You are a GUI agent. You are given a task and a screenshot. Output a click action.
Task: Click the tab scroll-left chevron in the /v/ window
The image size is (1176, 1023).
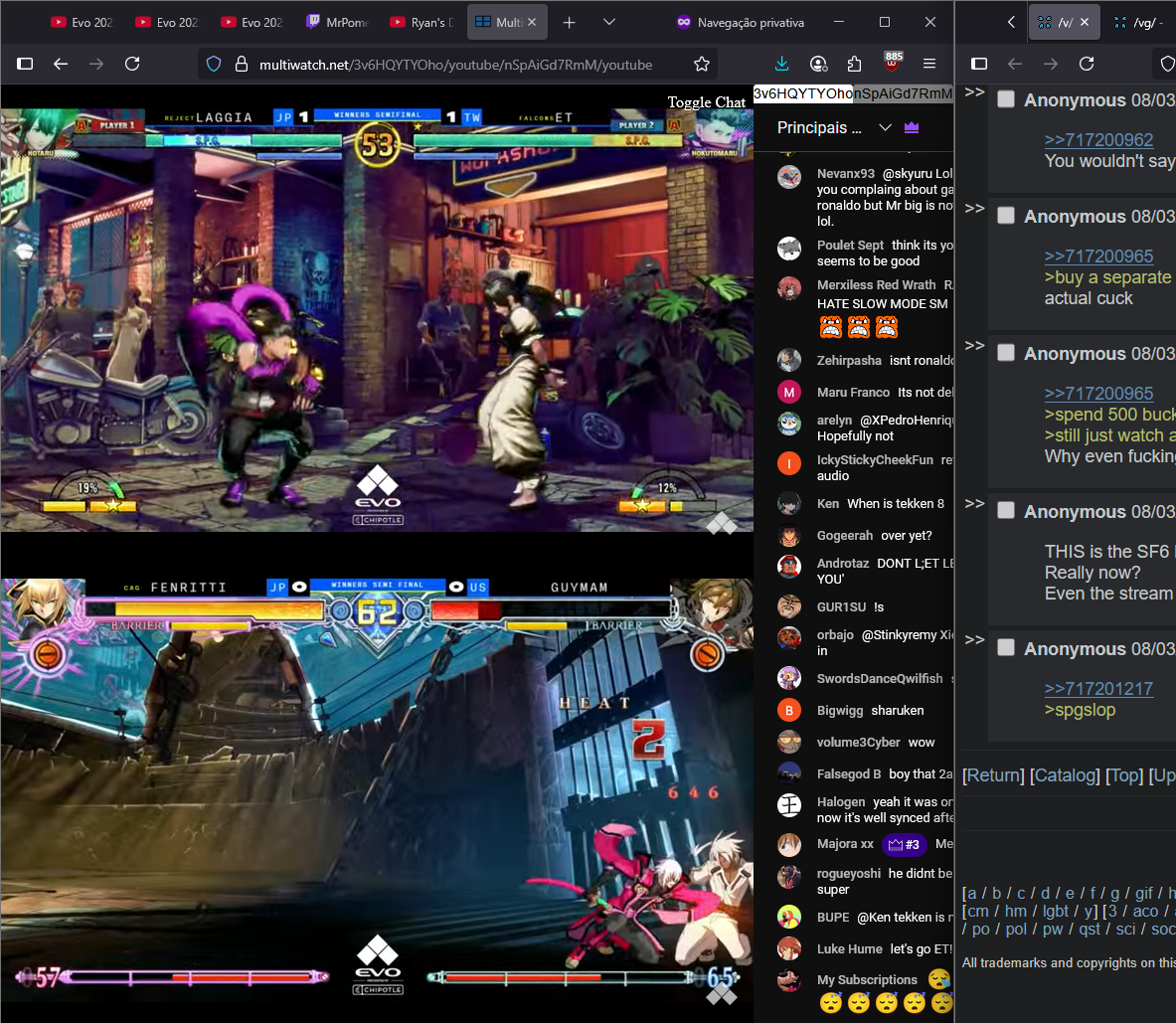(x=1011, y=23)
